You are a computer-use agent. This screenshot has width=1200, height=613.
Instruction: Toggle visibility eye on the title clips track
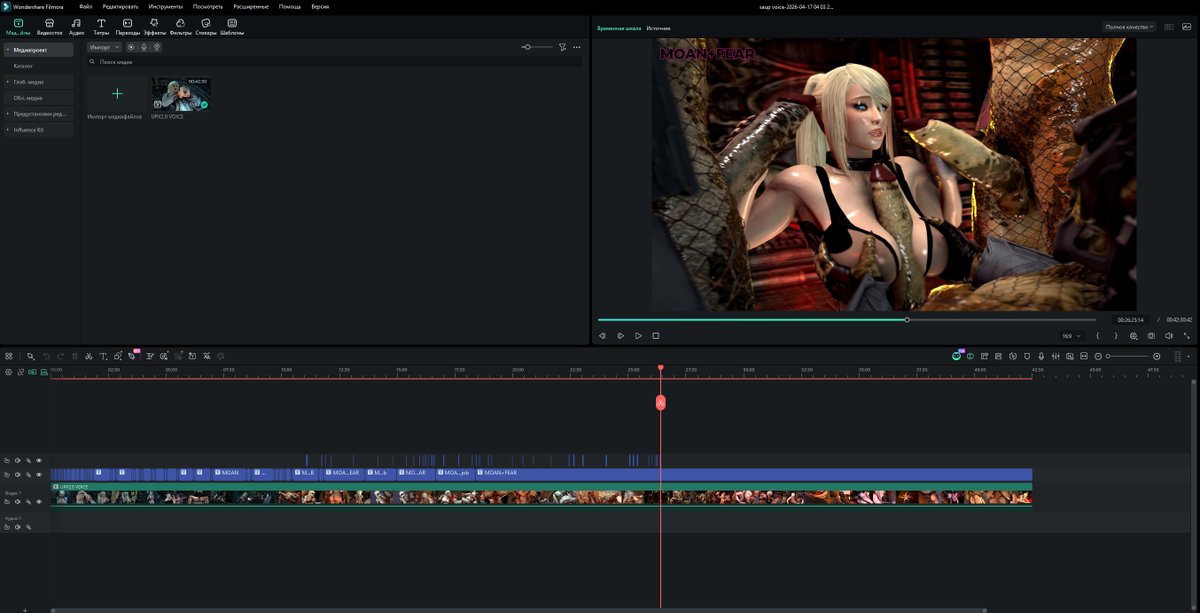point(39,475)
